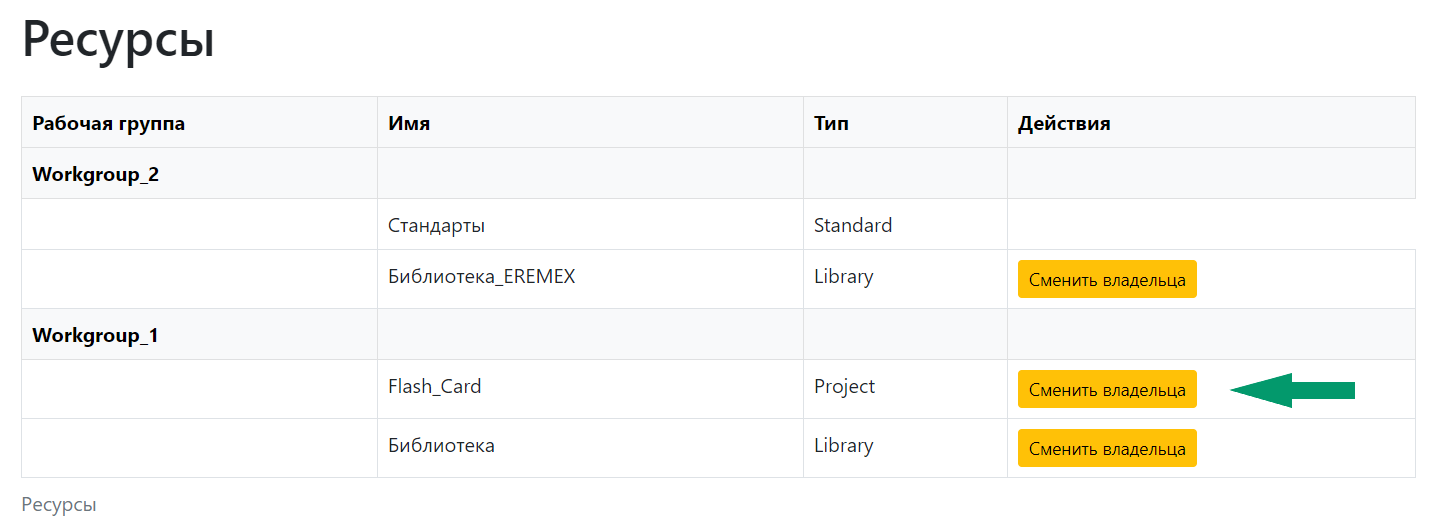Click the large "Ресурсы" page heading
The image size is (1444, 527).
(118, 42)
